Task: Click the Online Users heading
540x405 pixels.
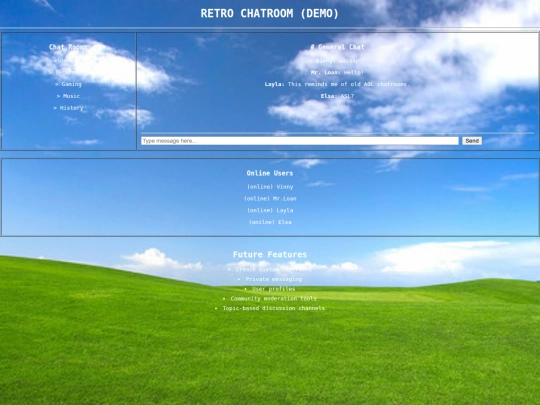Action: click(x=270, y=173)
